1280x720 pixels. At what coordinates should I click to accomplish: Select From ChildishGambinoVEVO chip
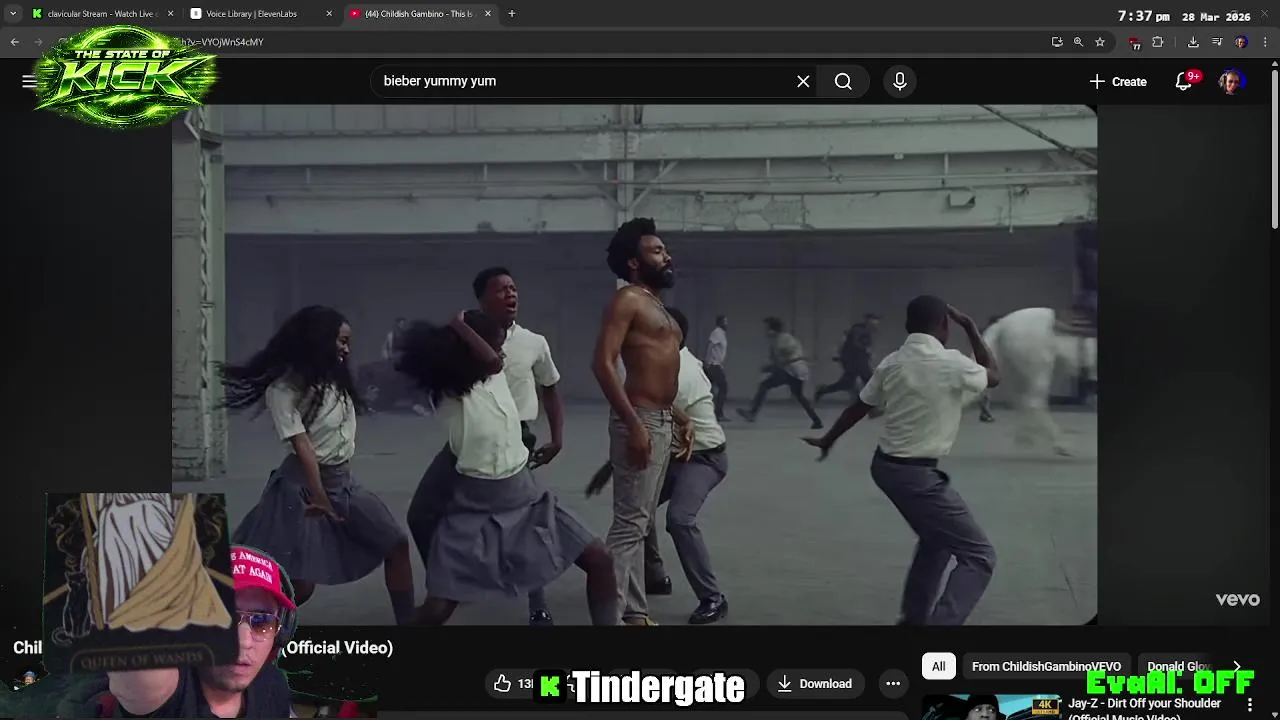coord(1046,666)
